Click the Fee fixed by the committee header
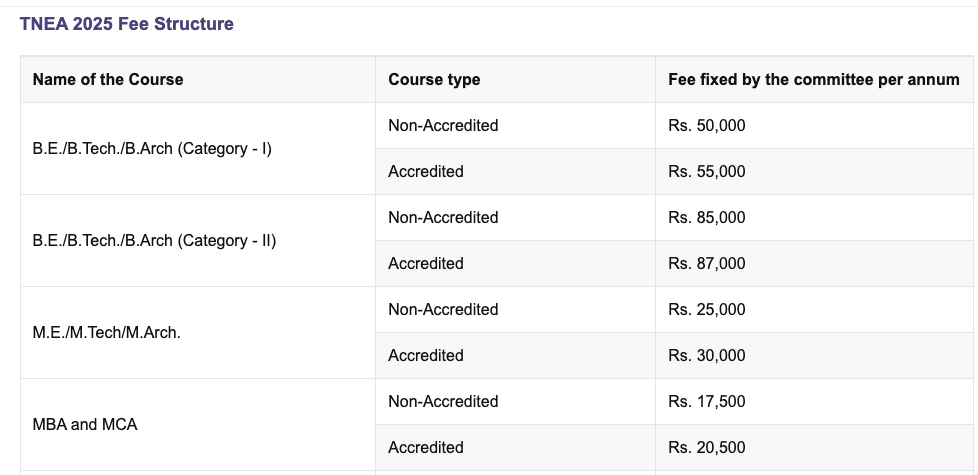Screen dimensions: 978x475 (813, 80)
